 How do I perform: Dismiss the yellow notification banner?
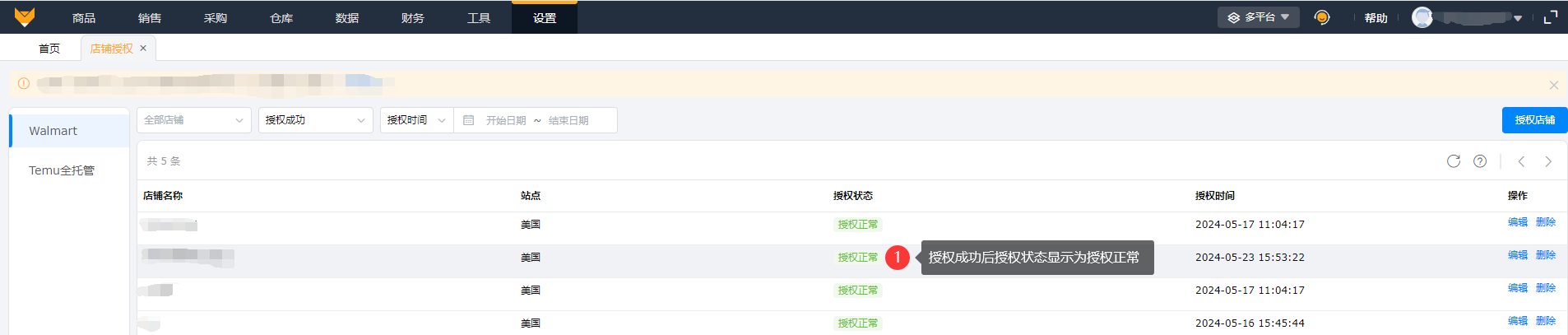pos(1554,85)
